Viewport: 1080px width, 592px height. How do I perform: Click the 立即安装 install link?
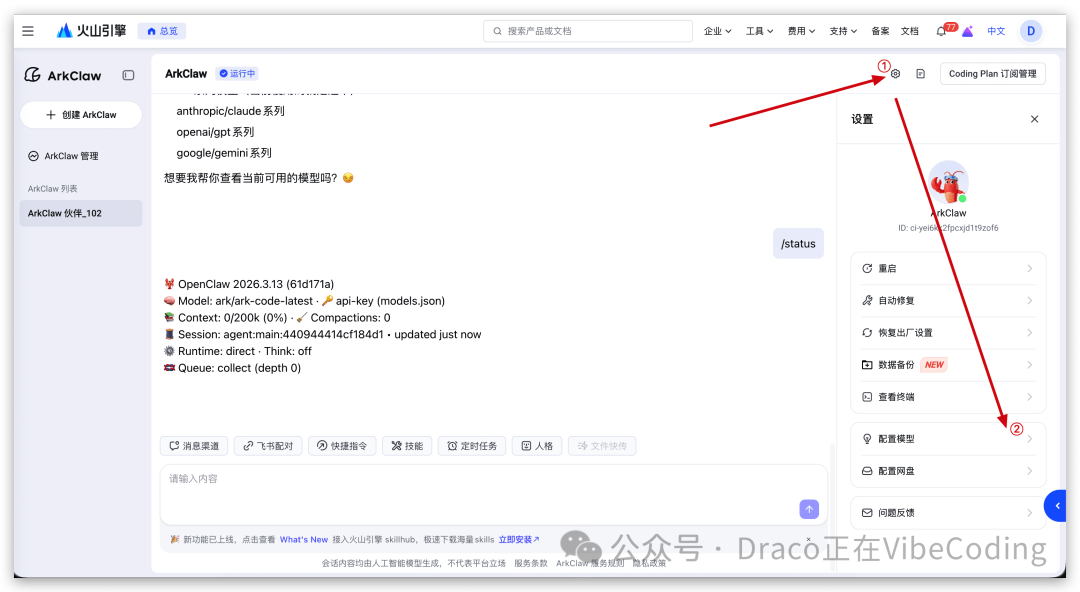click(518, 539)
